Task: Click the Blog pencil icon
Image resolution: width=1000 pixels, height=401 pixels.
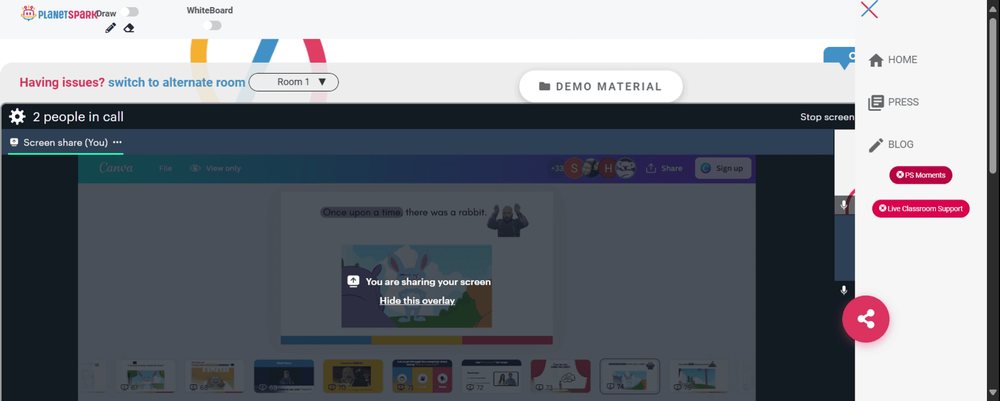Action: point(876,145)
